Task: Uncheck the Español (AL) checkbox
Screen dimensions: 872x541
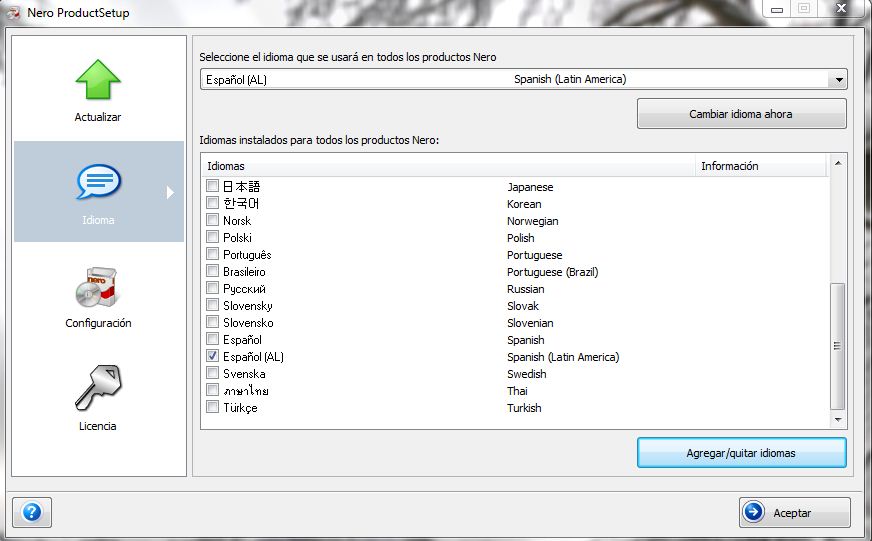Action: 212,356
